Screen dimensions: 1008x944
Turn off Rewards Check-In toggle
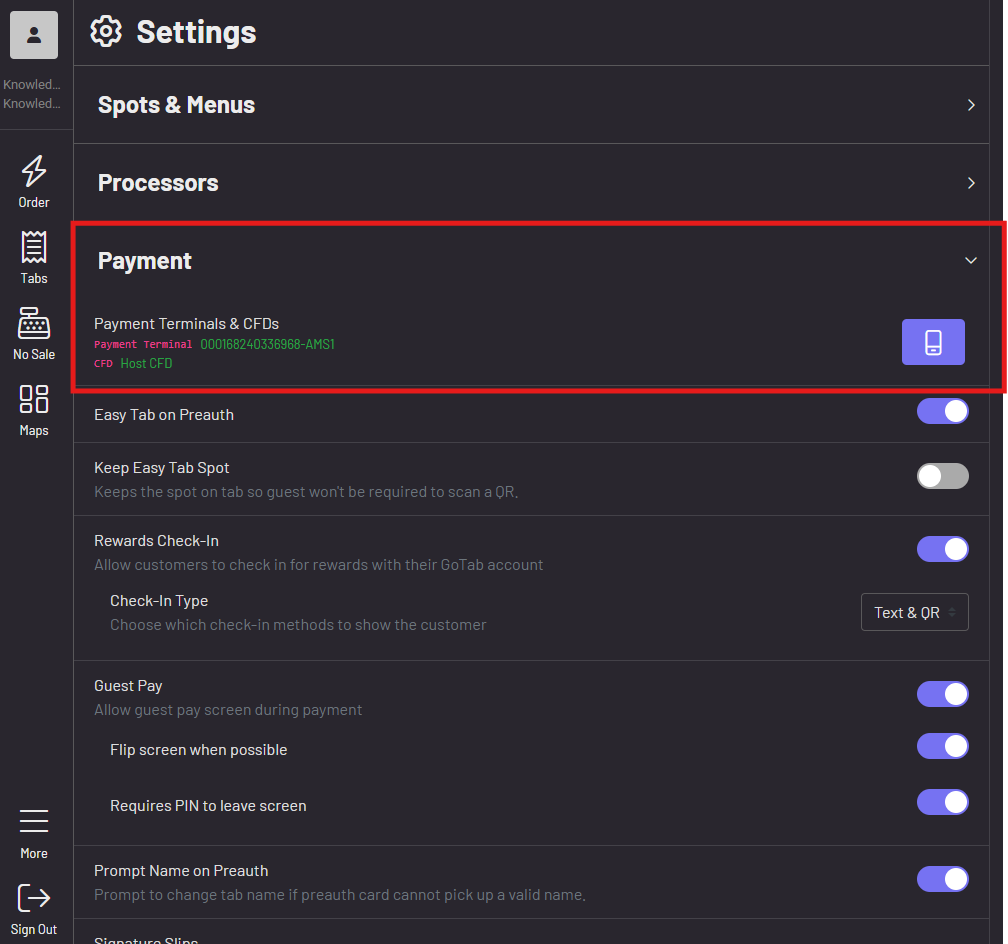point(943,549)
